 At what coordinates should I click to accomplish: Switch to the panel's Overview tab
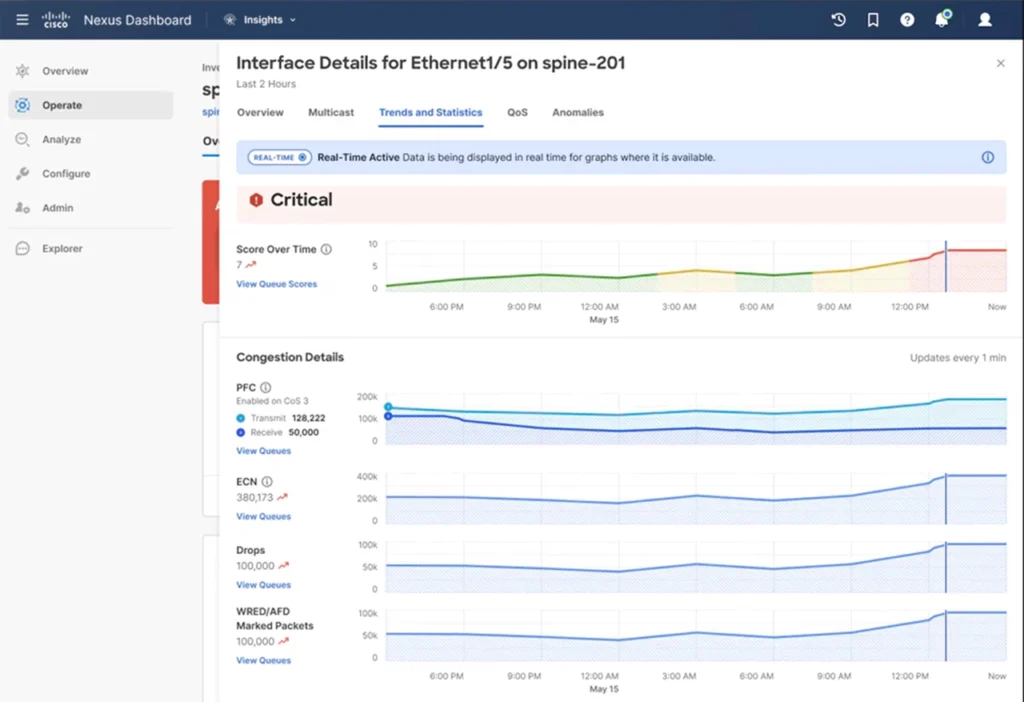point(260,112)
